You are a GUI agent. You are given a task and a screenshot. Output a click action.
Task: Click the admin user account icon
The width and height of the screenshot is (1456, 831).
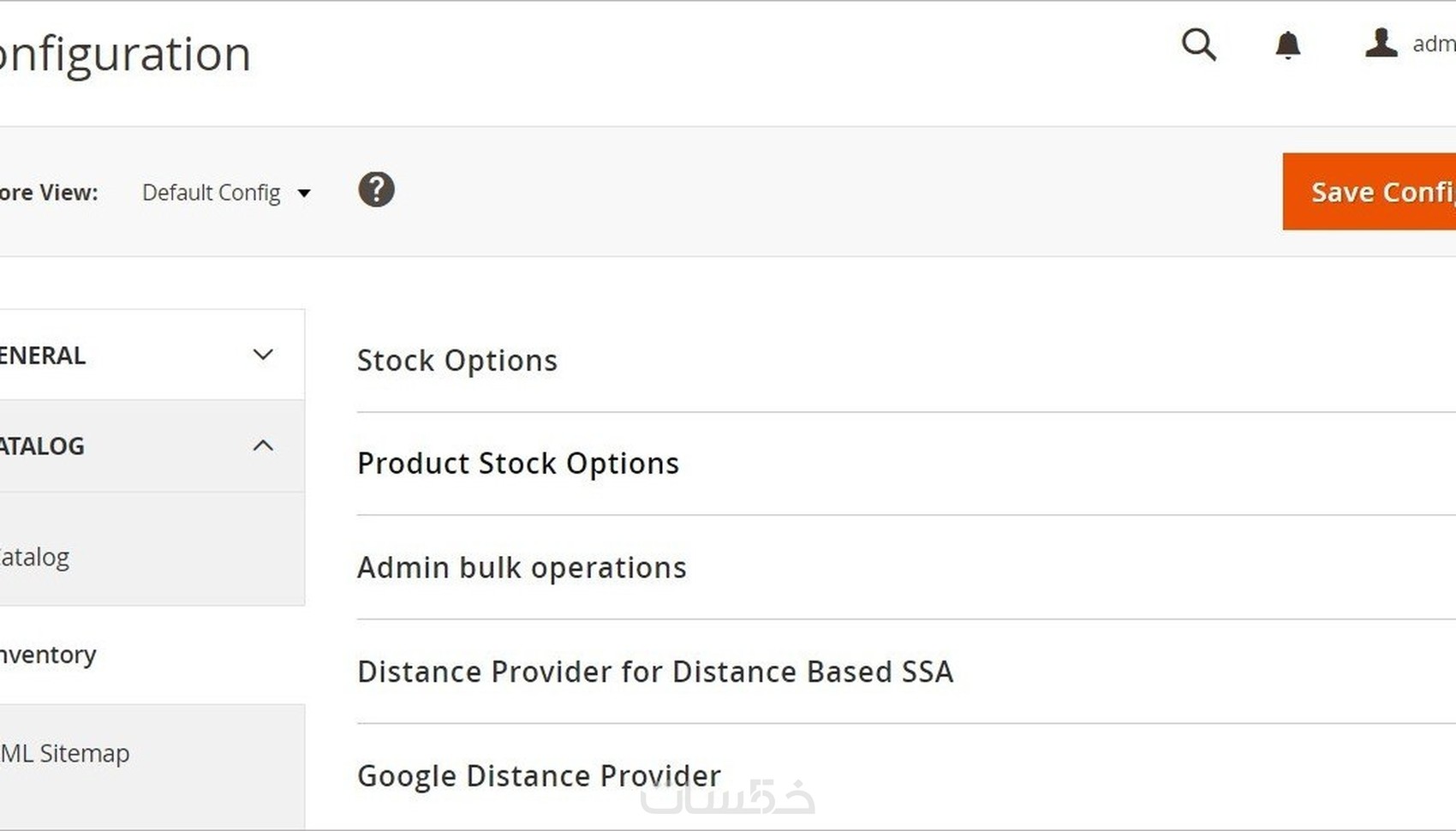(x=1381, y=43)
